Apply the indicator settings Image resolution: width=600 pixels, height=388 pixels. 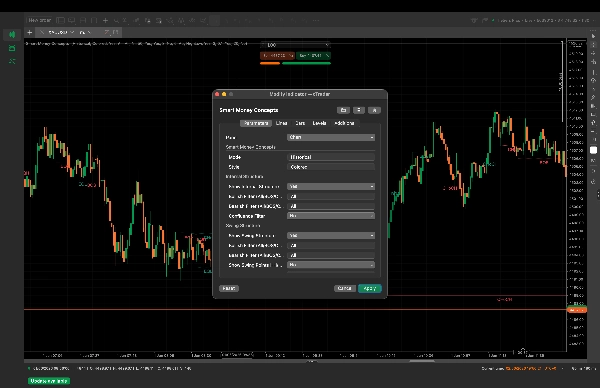(370, 289)
